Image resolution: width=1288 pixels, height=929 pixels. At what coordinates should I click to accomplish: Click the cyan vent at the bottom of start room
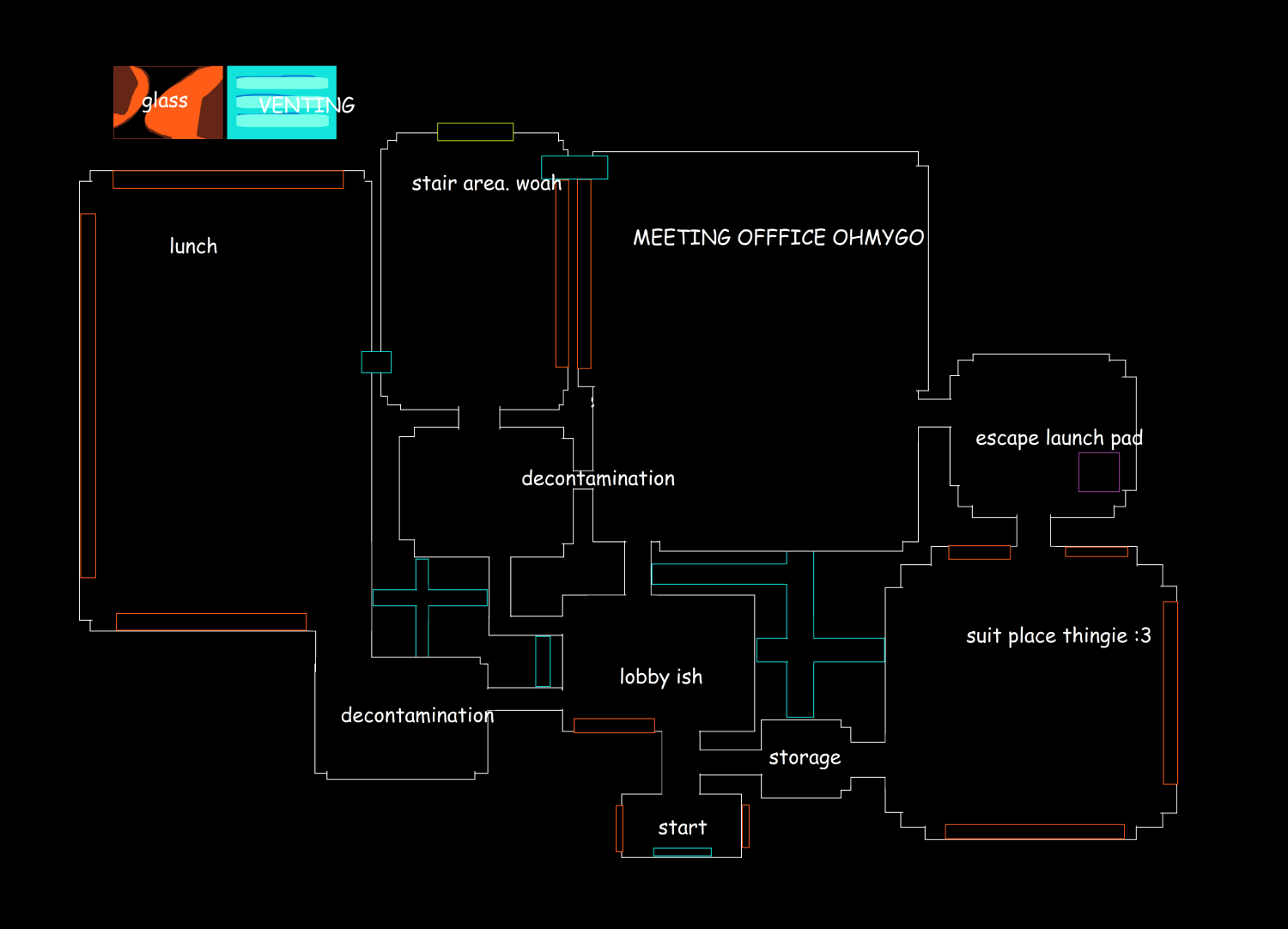(682, 852)
